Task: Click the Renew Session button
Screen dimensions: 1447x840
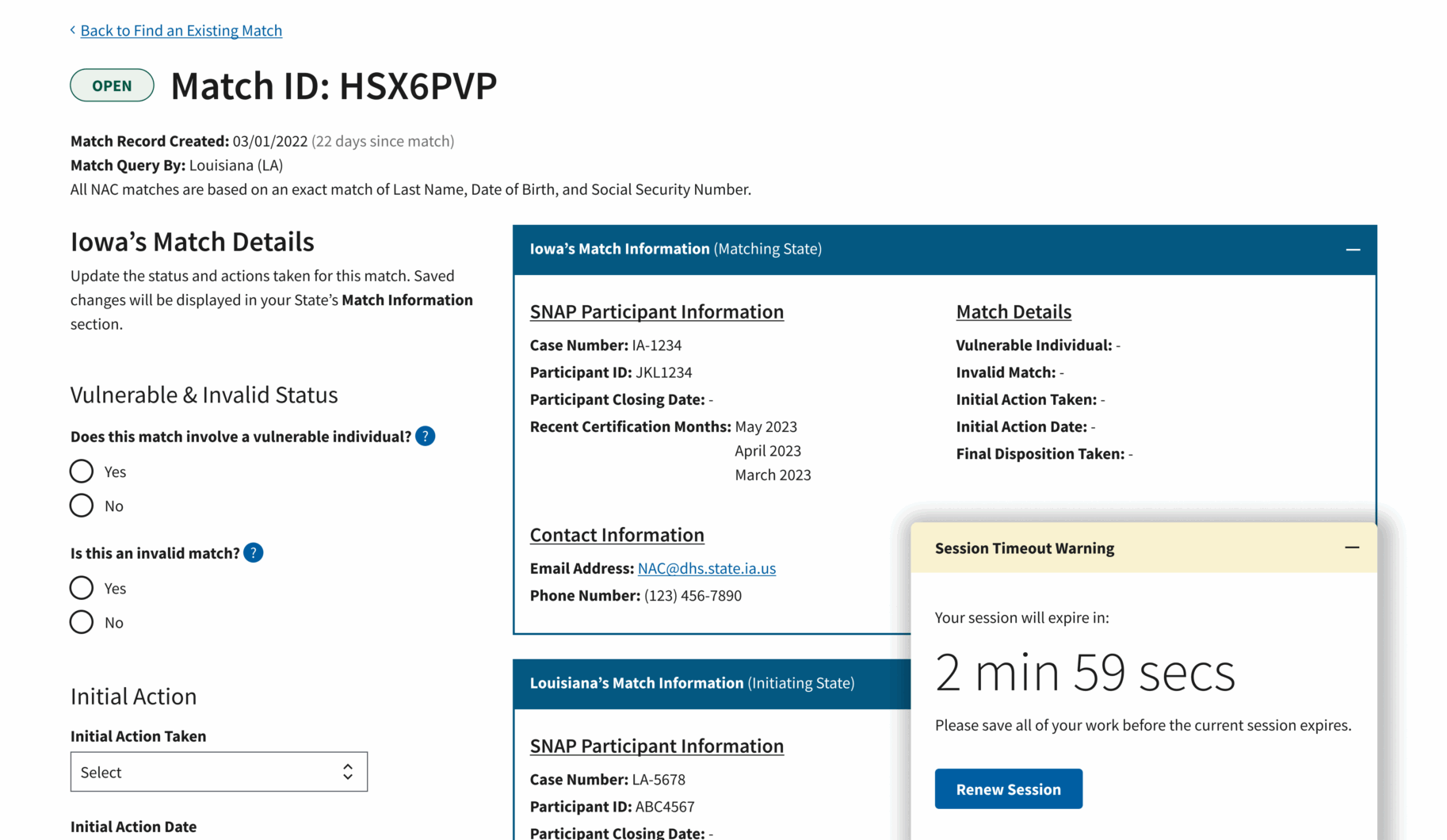Action: (x=1008, y=789)
